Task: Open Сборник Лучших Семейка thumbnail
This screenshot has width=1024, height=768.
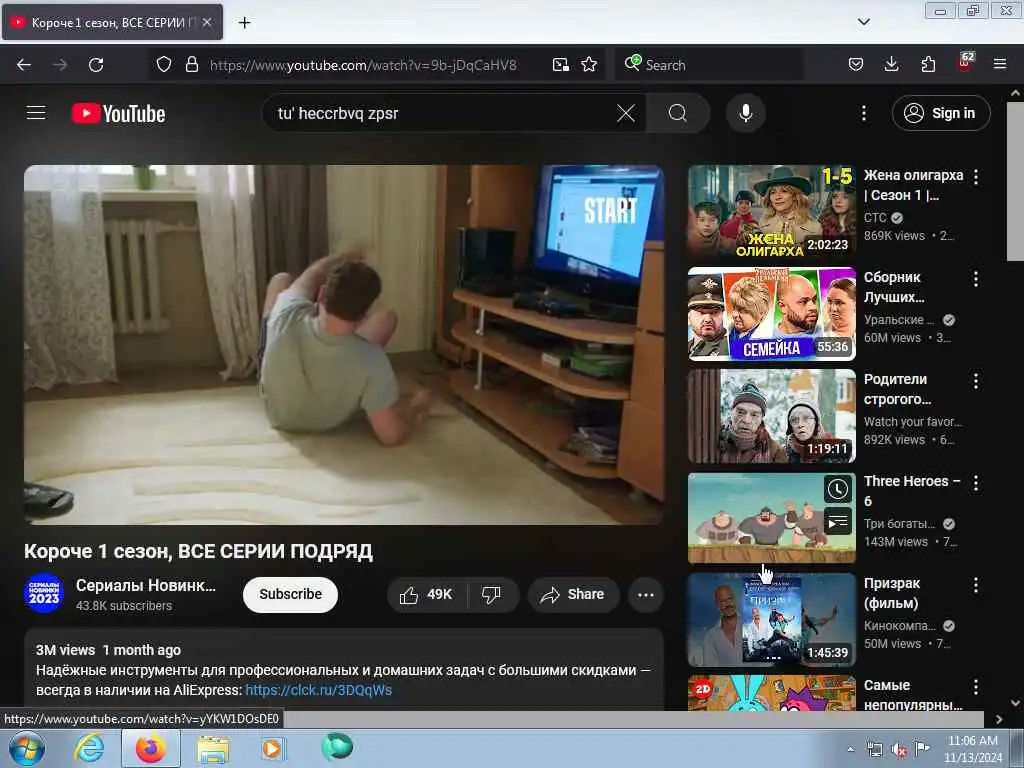Action: click(x=771, y=314)
